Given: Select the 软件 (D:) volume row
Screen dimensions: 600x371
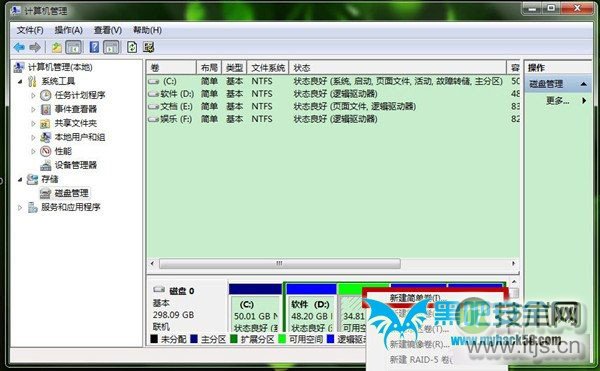Looking at the screenshot, I should coord(332,94).
